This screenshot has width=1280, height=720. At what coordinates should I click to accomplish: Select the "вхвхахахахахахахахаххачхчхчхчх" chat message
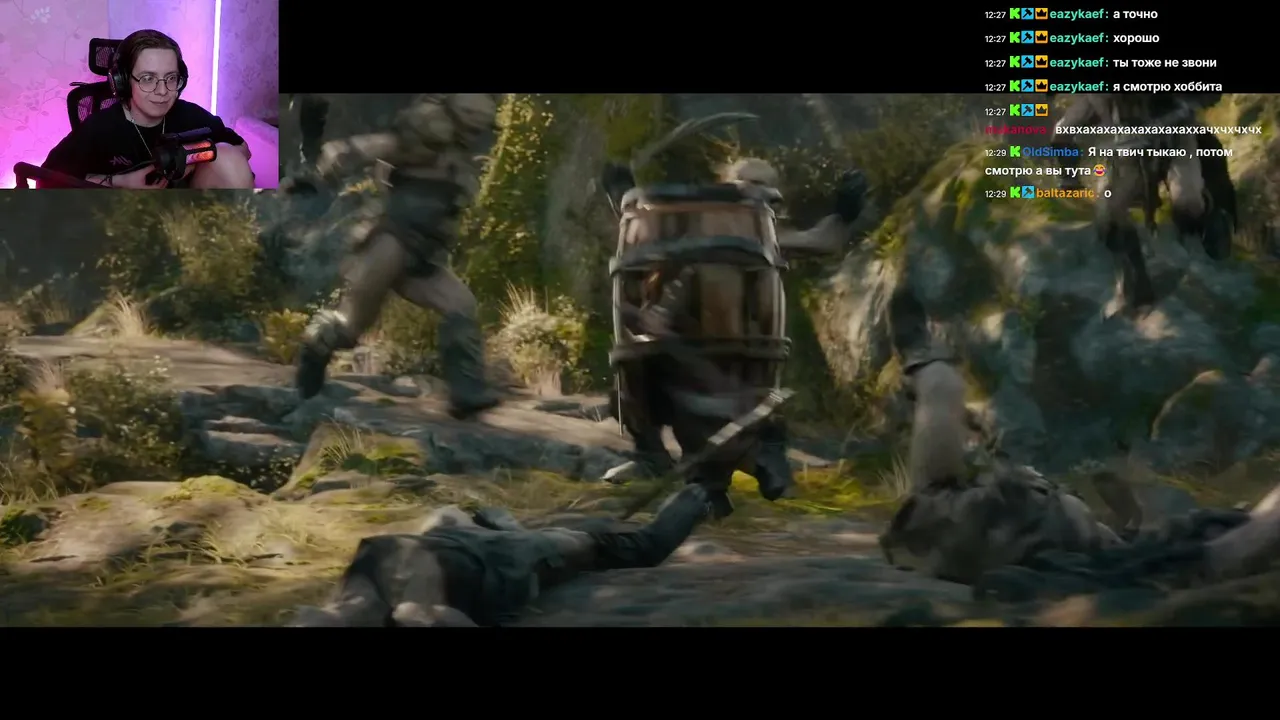(1158, 130)
